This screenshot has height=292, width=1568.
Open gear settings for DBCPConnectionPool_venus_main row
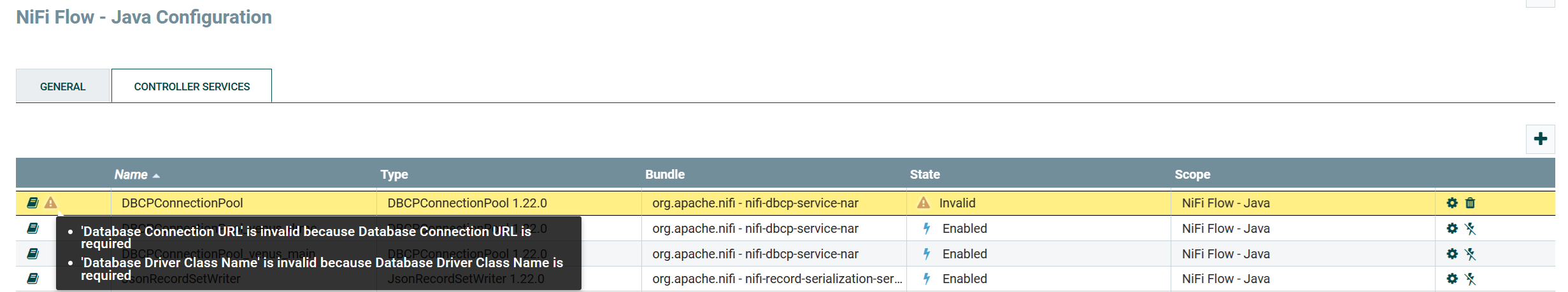[1452, 254]
